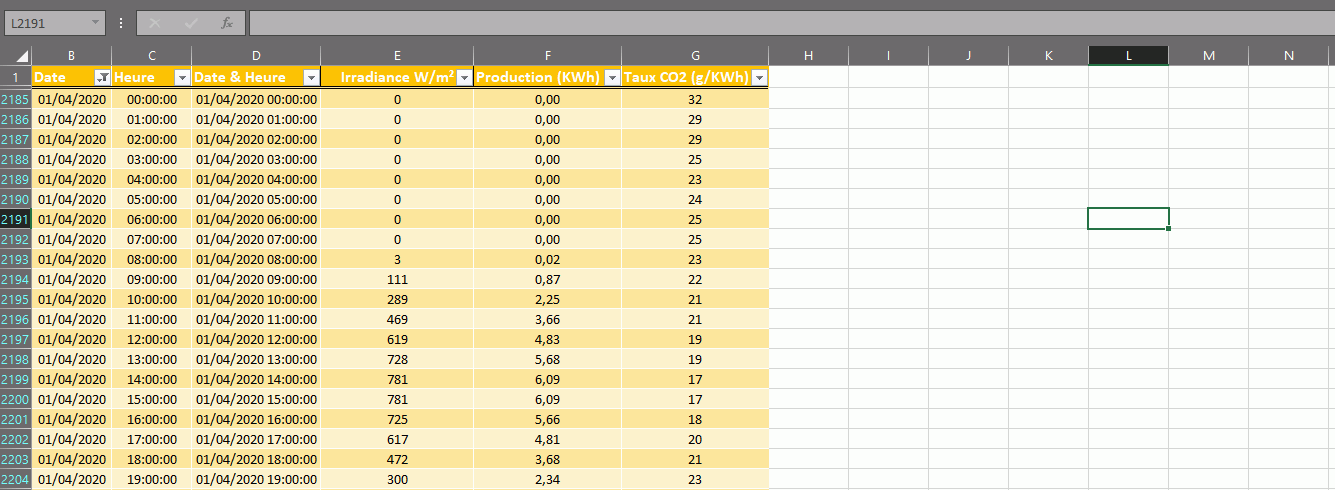Select the Production cell showing 6,09 at 14:00:00
Screen dimensions: 1335x490
tap(547, 379)
